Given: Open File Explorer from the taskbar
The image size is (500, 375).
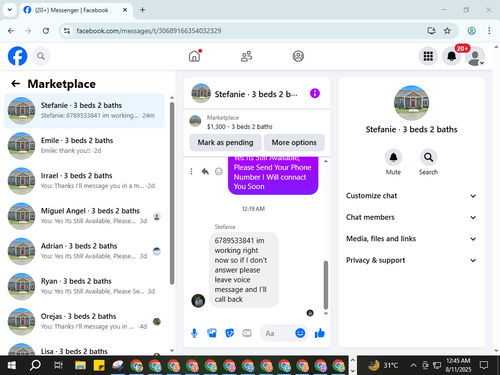Looking at the screenshot, I should (80, 366).
